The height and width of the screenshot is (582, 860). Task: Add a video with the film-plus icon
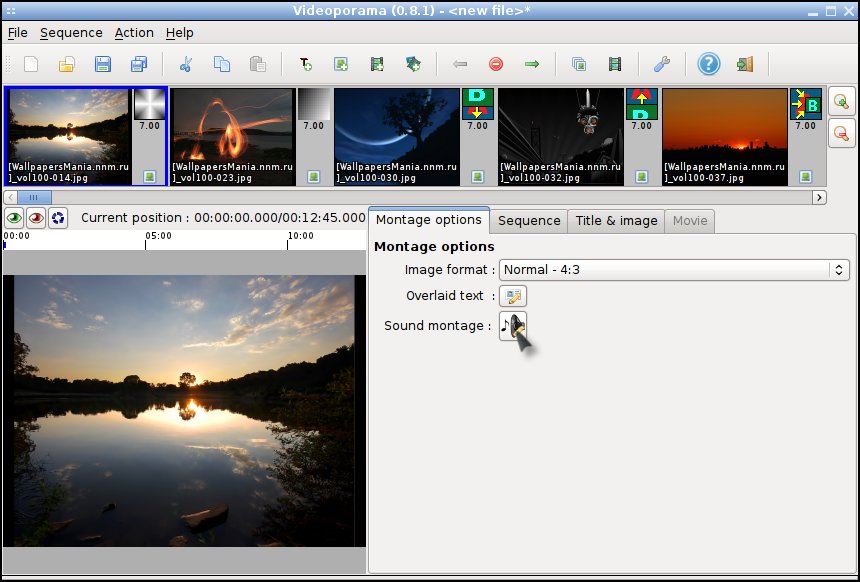click(377, 64)
